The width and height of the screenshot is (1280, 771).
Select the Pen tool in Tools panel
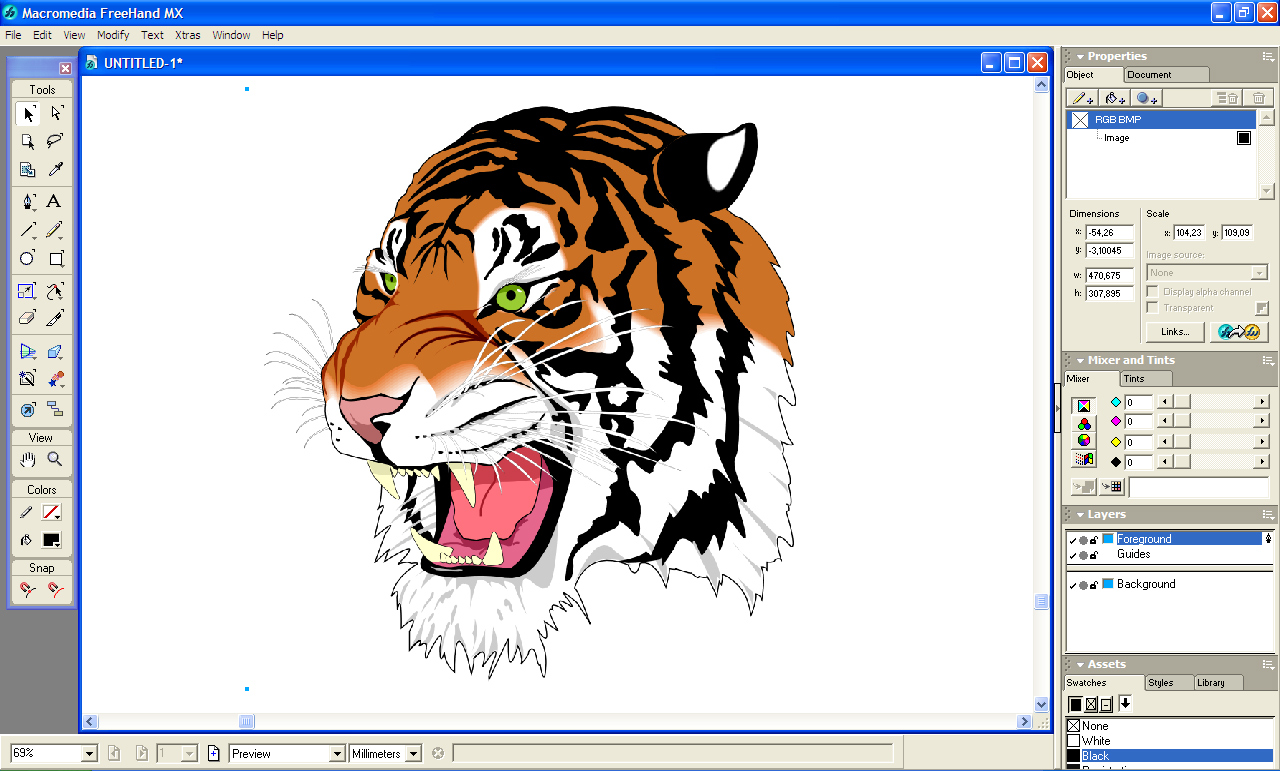(x=28, y=201)
